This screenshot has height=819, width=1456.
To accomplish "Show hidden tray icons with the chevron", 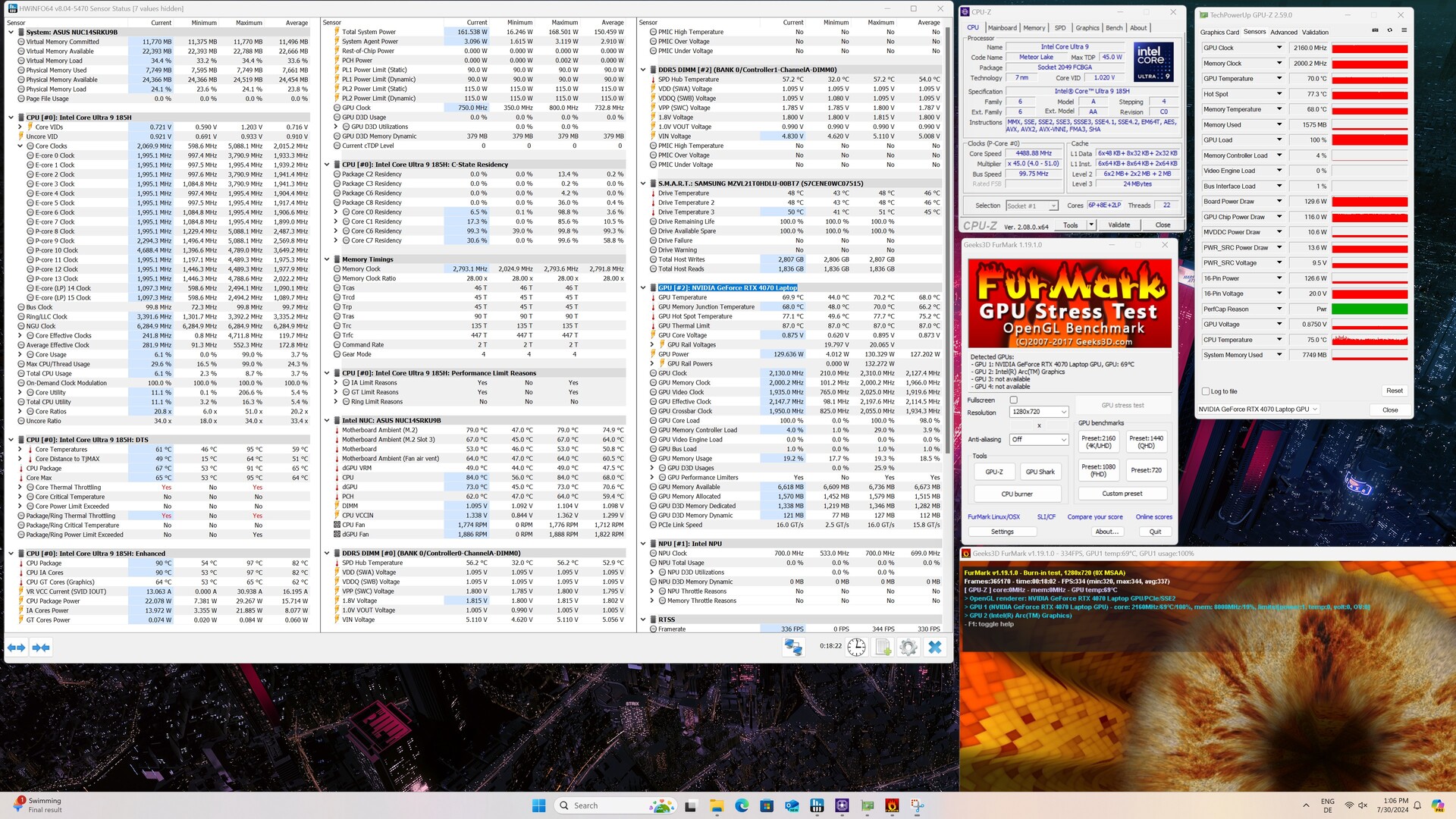I will click(1306, 805).
